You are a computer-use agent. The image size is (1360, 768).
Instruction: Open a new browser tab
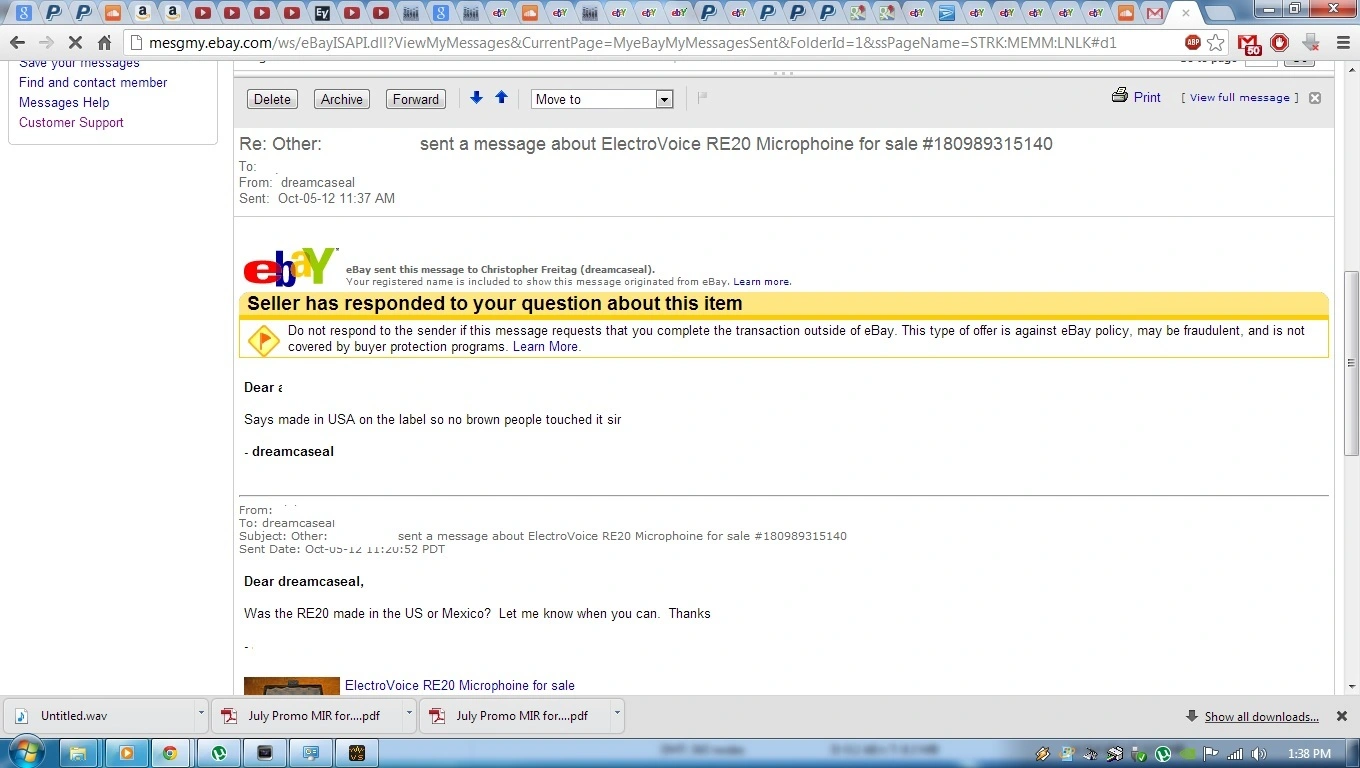point(1218,13)
